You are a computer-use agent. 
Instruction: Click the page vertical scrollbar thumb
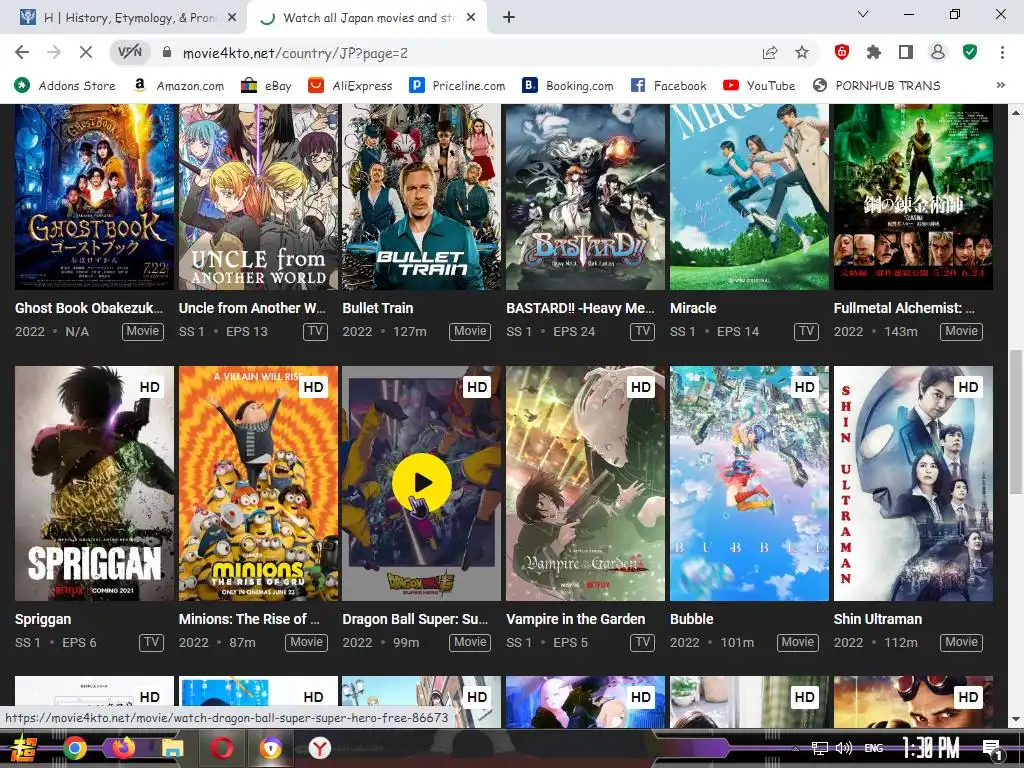point(1016,421)
